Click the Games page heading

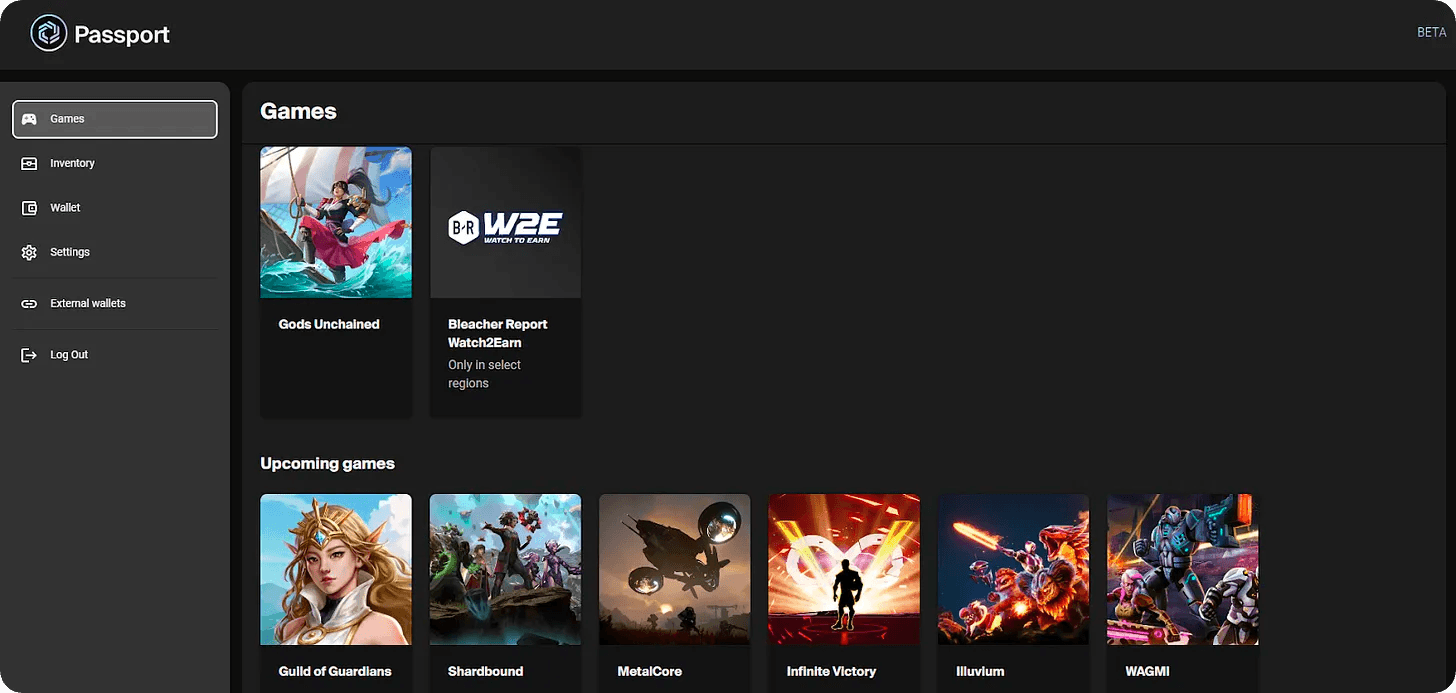click(298, 111)
